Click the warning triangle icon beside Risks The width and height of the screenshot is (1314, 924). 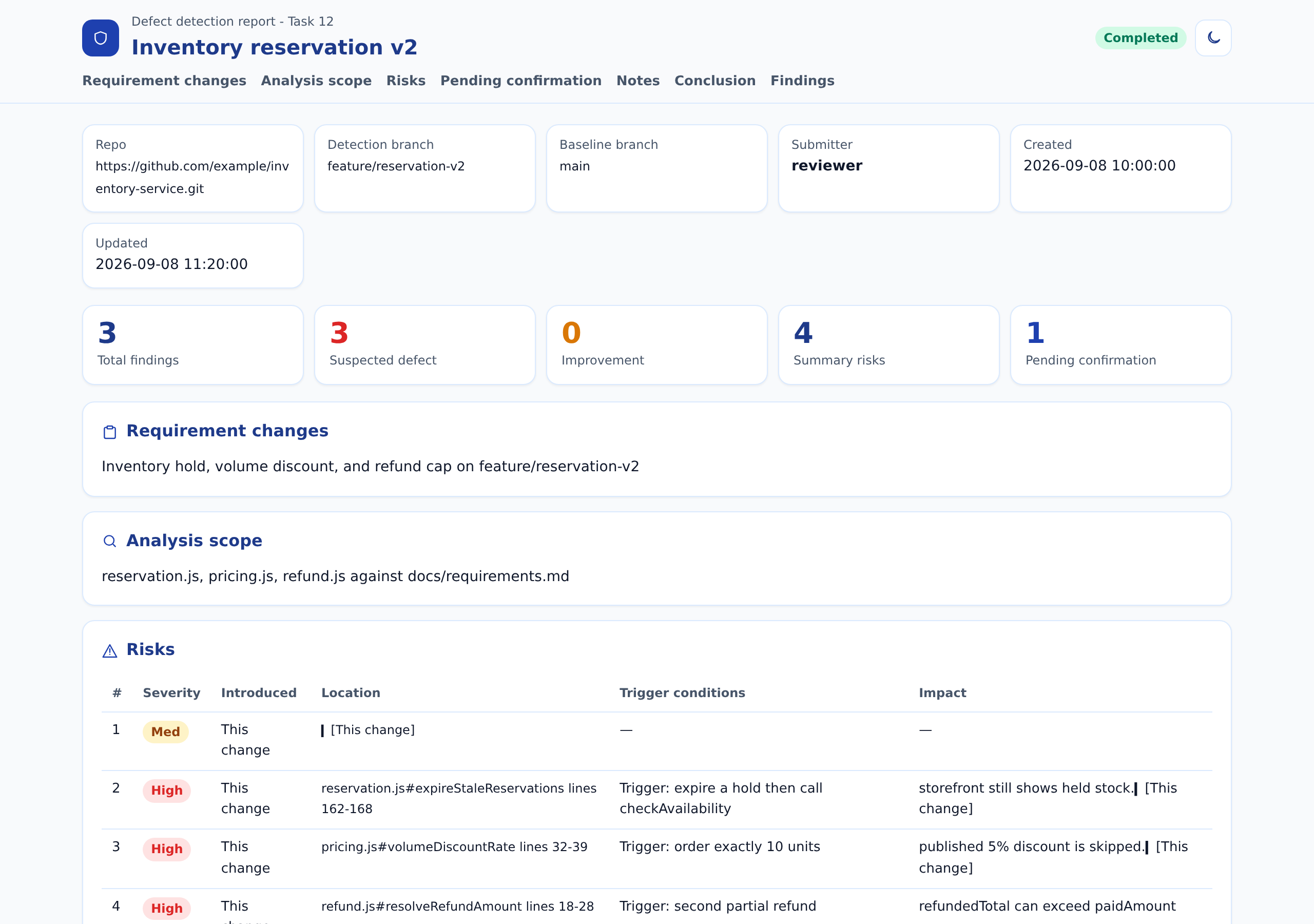pos(109,651)
